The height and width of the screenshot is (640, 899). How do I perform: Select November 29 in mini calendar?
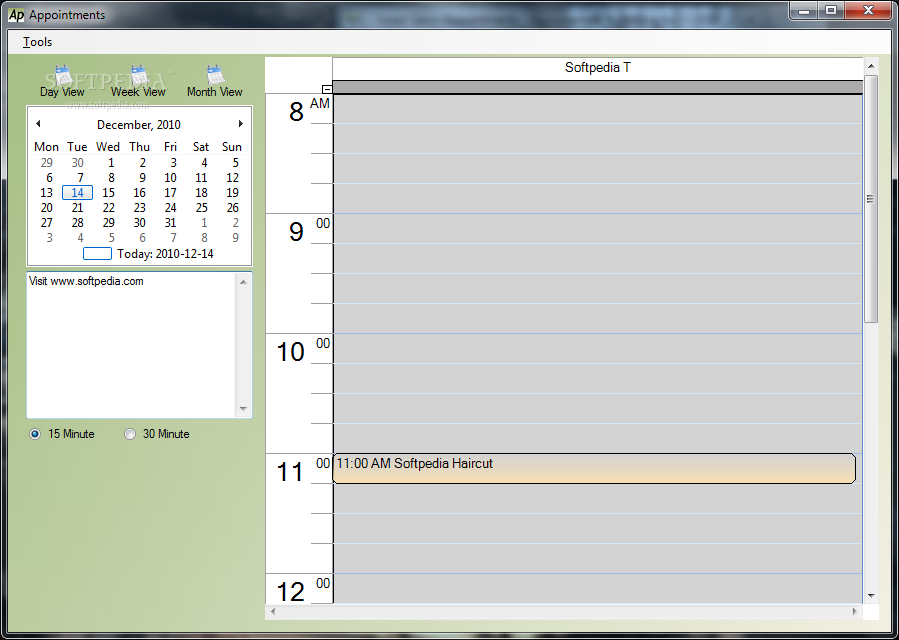pyautogui.click(x=46, y=163)
